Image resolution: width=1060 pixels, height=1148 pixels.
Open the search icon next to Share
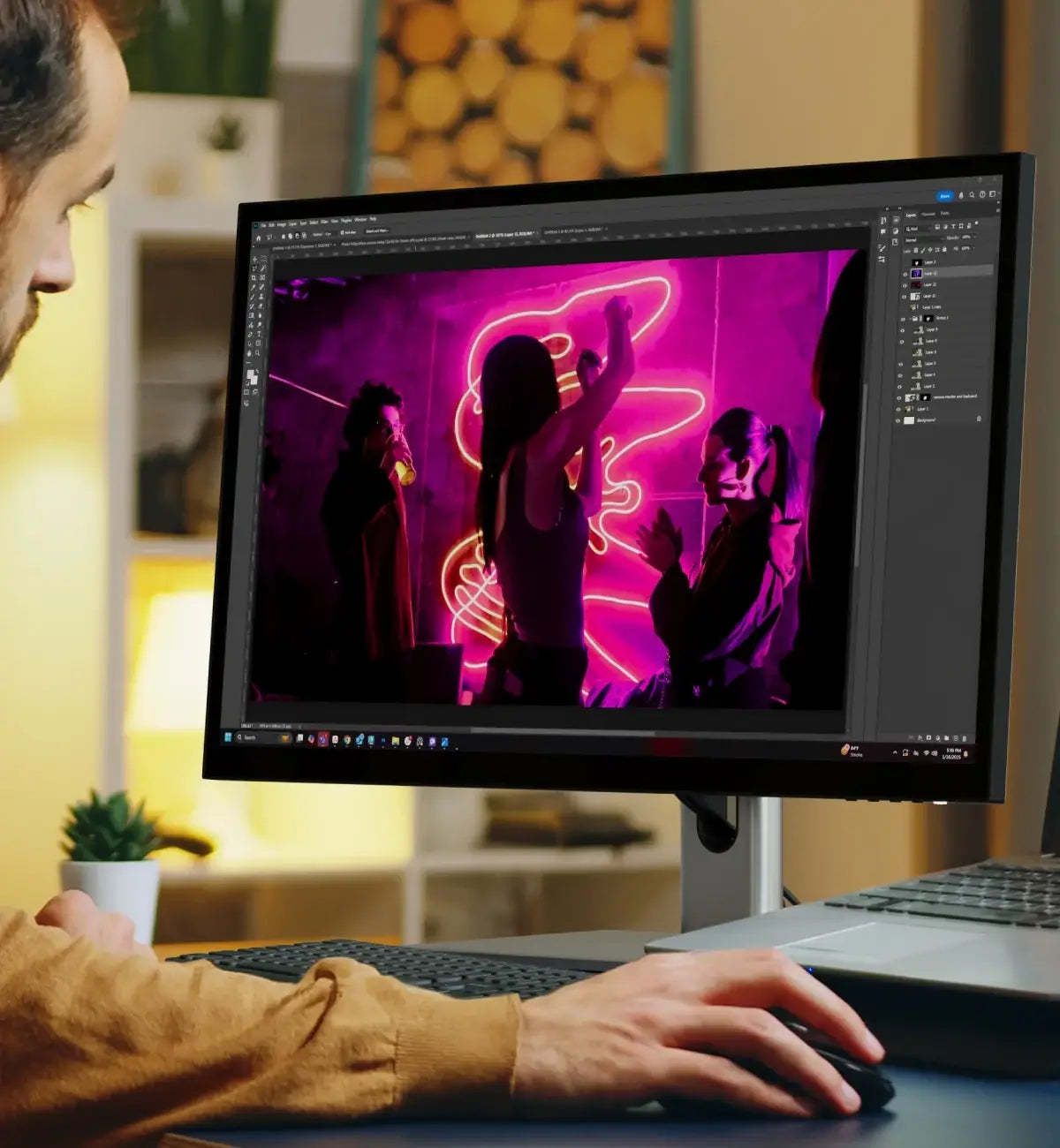[x=971, y=196]
